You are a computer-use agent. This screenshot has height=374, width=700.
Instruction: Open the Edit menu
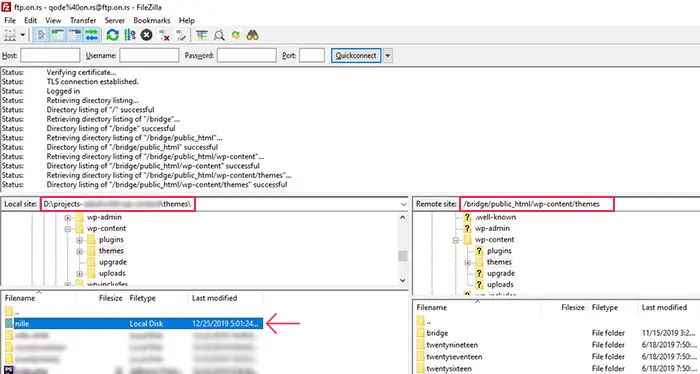[30, 21]
